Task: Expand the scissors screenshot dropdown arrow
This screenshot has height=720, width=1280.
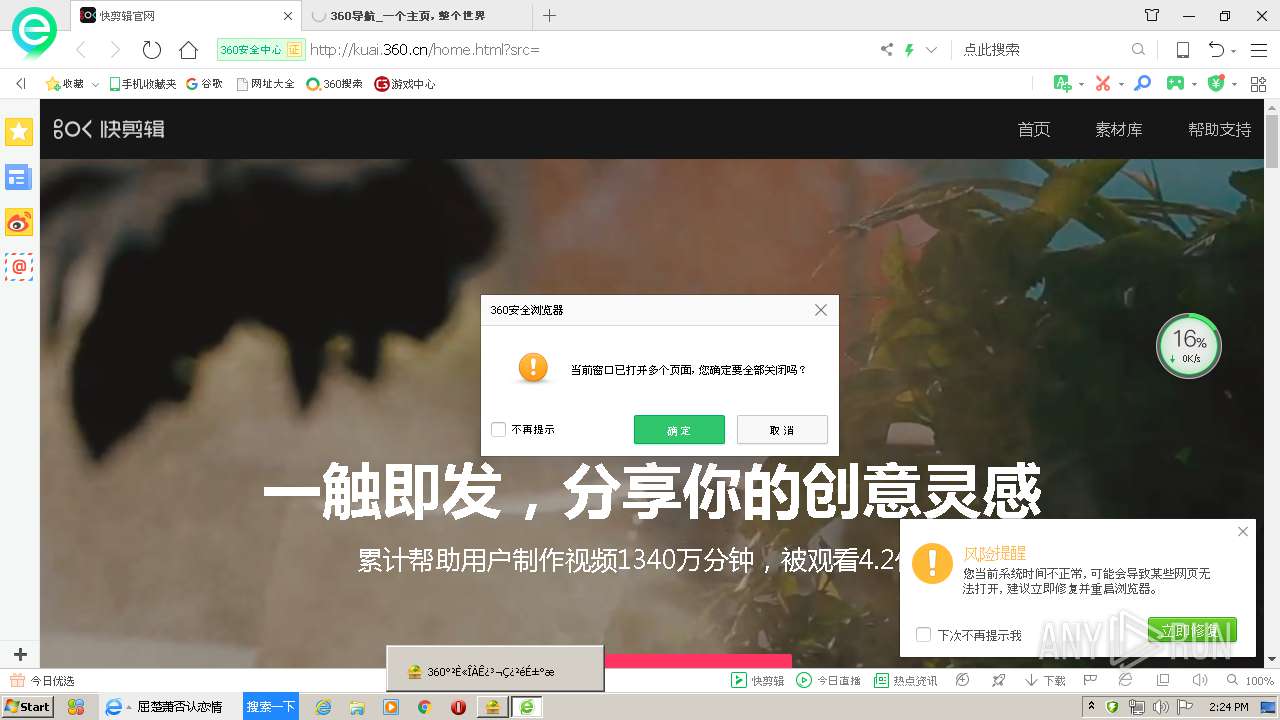Action: click(1121, 85)
